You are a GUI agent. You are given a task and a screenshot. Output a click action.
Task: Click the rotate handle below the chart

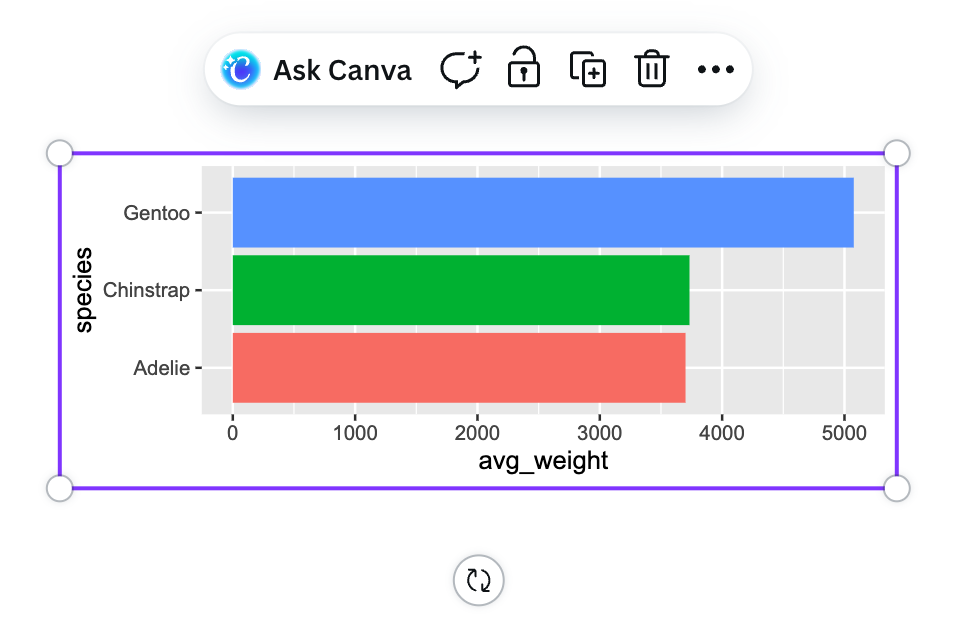tap(479, 580)
